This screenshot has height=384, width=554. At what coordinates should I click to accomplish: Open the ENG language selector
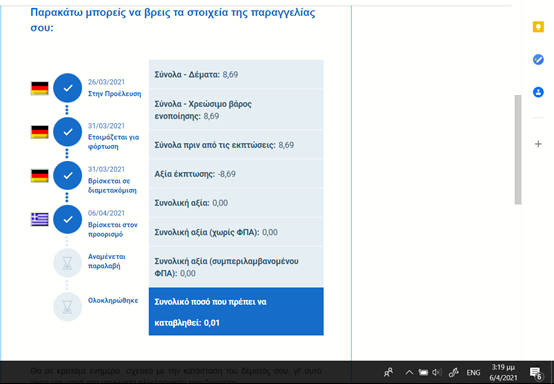473,373
